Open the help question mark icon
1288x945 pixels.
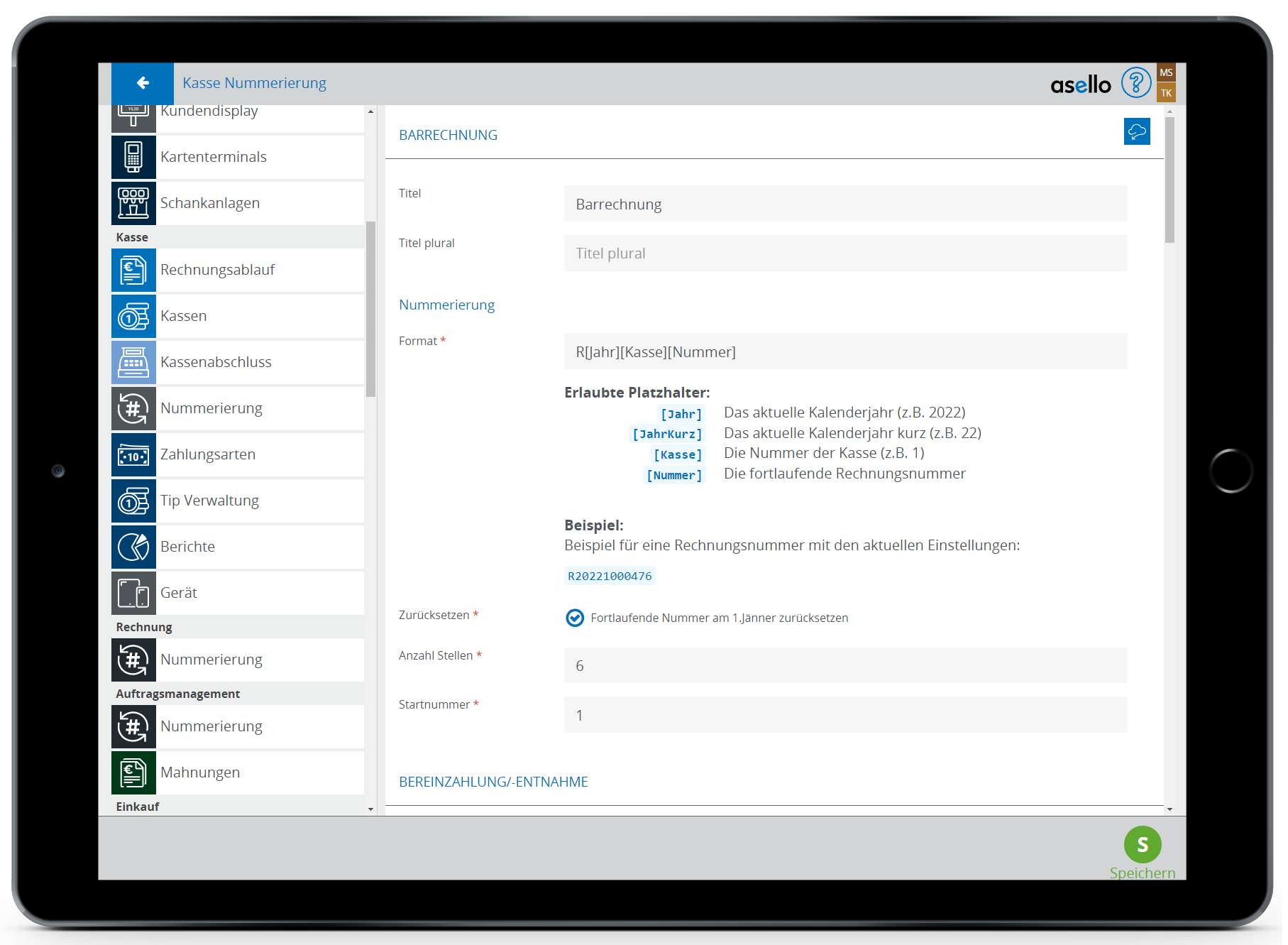tap(1135, 83)
